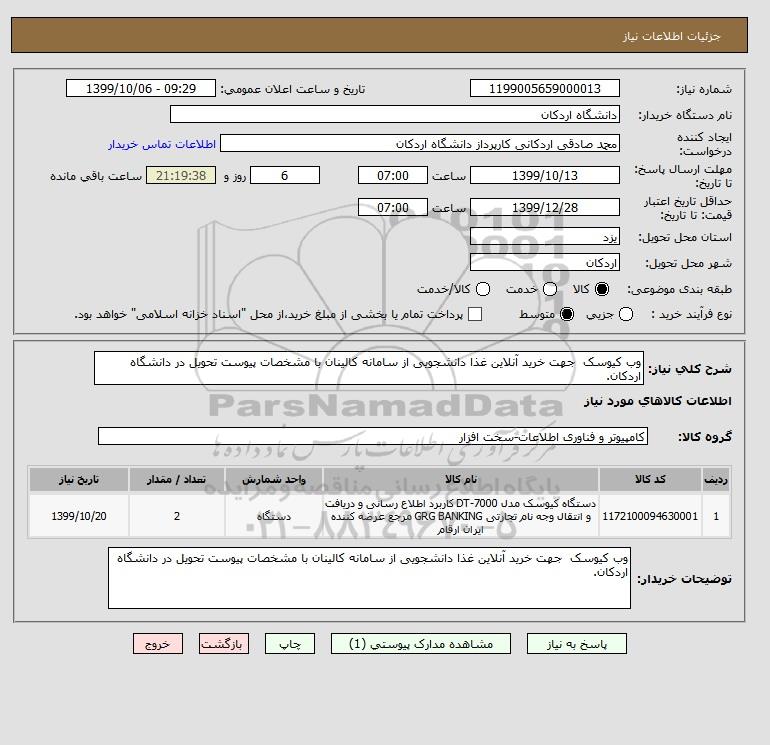Click the goods group field کامپیوتر و فناوری اطلاعات
770x745 pixels.
point(373,436)
